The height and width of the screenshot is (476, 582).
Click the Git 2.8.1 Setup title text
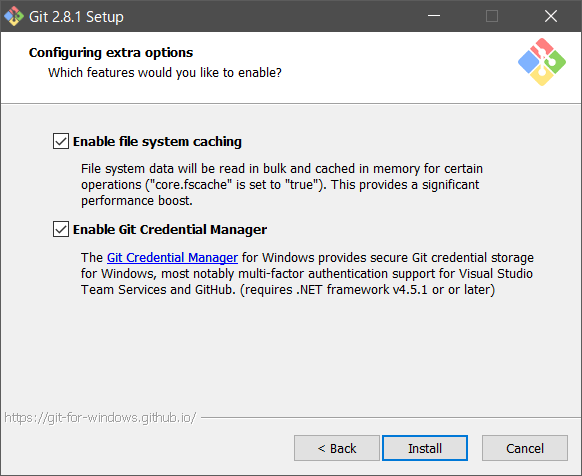pyautogui.click(x=76, y=17)
